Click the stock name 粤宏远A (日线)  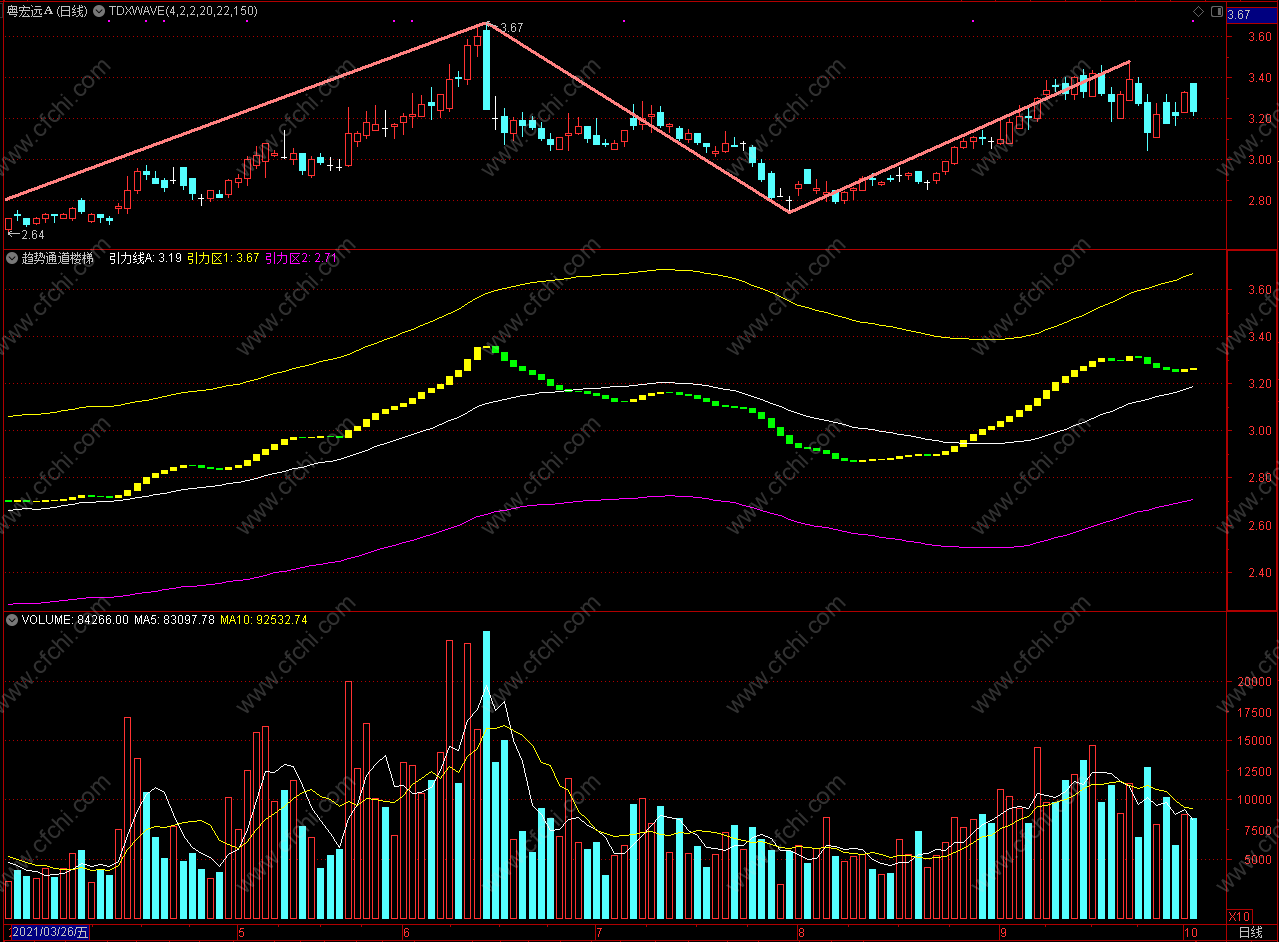[x=48, y=11]
